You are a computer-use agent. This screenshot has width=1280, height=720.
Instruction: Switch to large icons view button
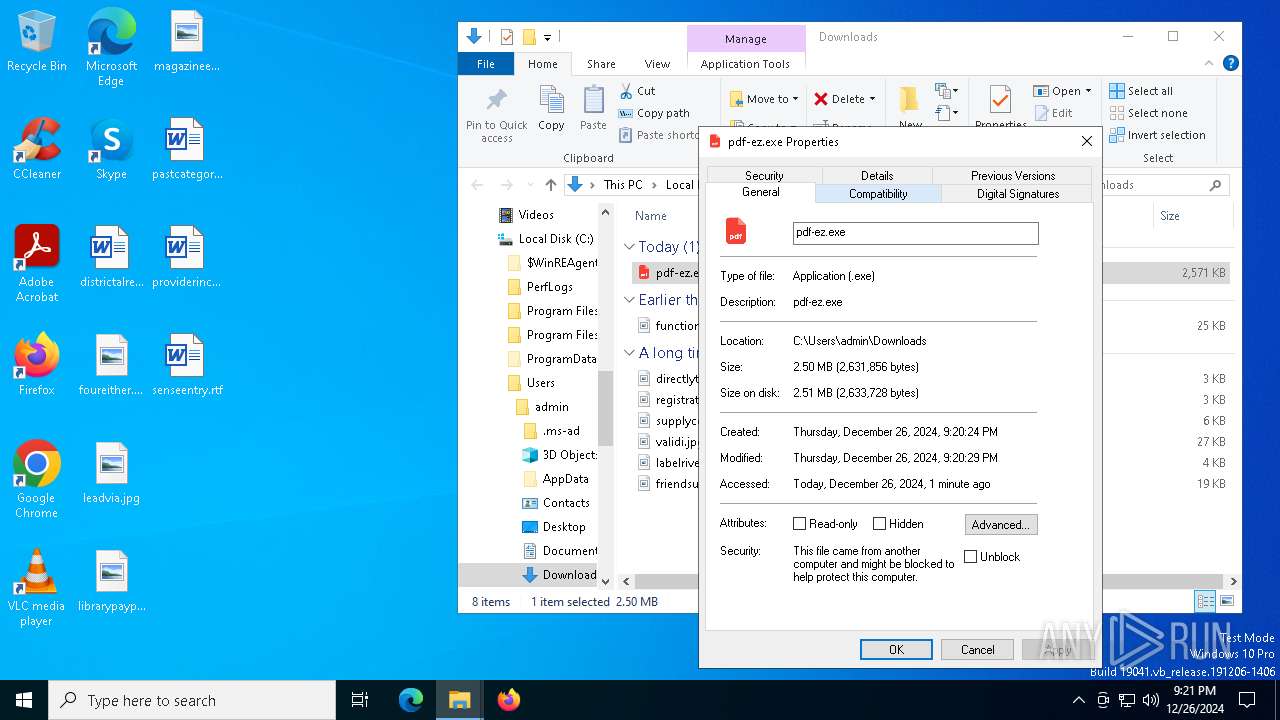1227,601
